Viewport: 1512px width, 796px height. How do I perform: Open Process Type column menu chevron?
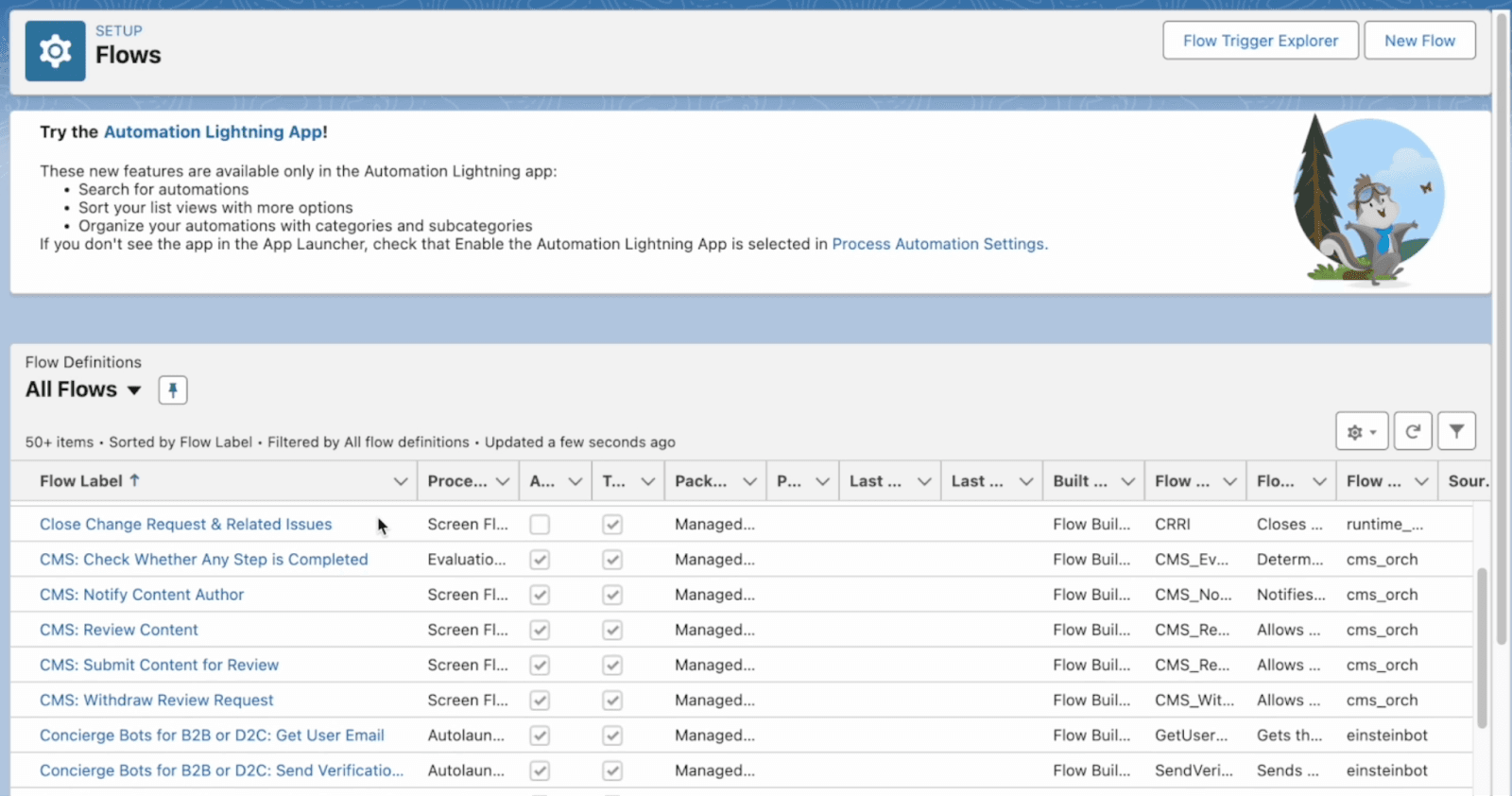[x=502, y=481]
